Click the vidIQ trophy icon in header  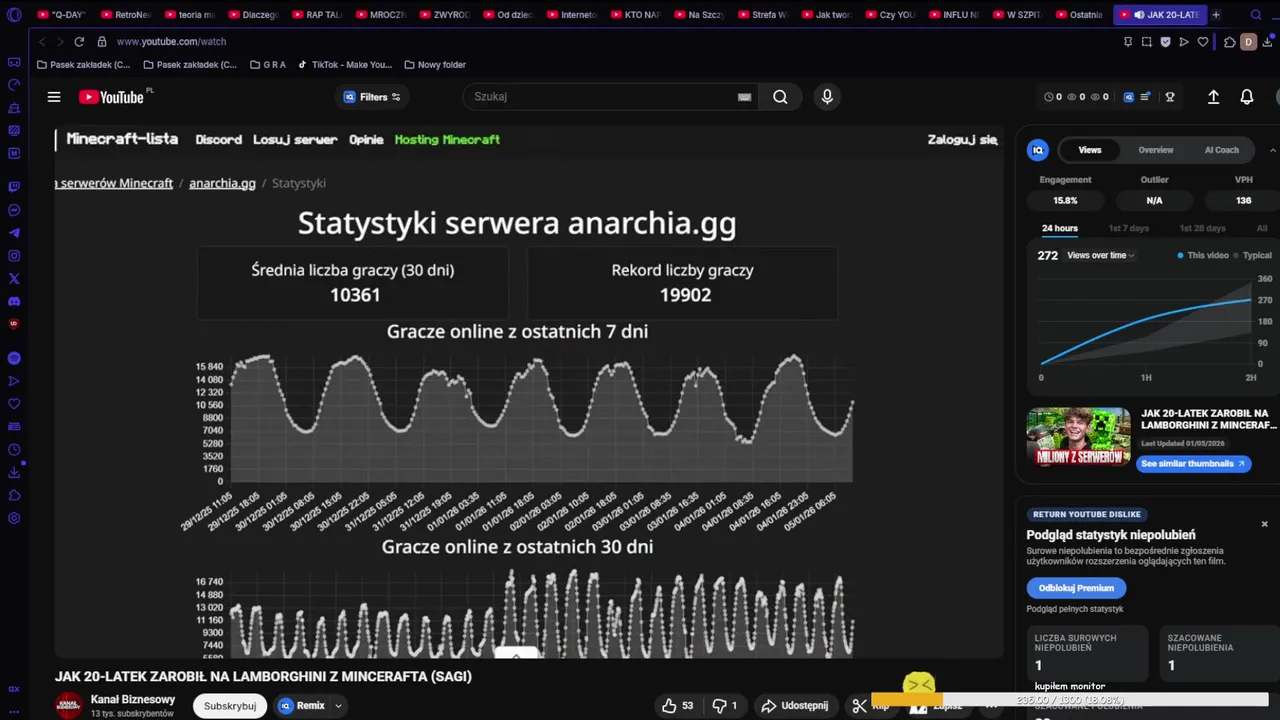click(1170, 97)
